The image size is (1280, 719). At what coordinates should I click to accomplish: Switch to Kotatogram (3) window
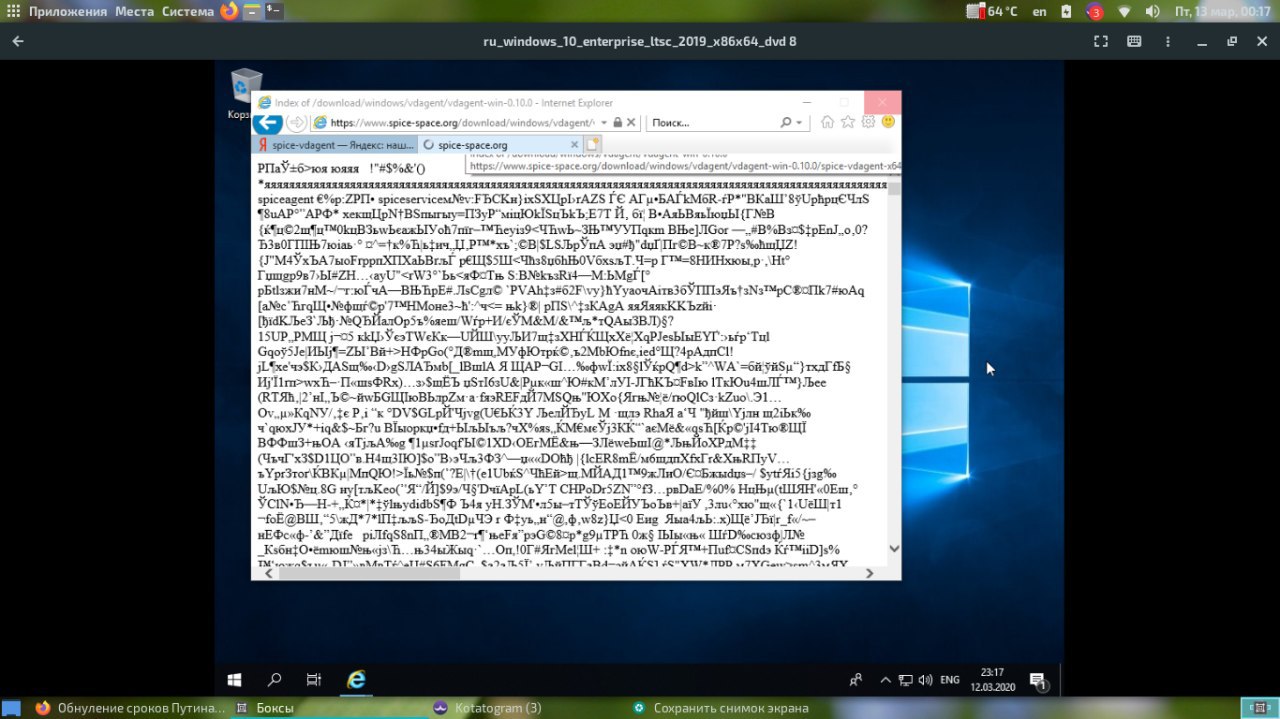[528, 708]
